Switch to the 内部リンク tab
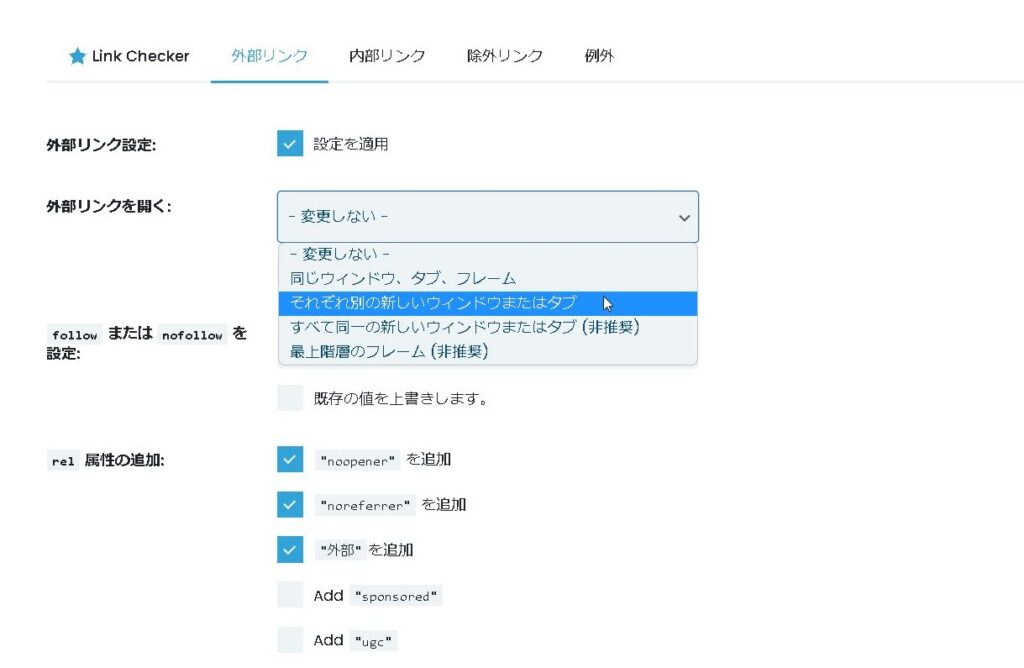The image size is (1024, 668). (x=387, y=56)
